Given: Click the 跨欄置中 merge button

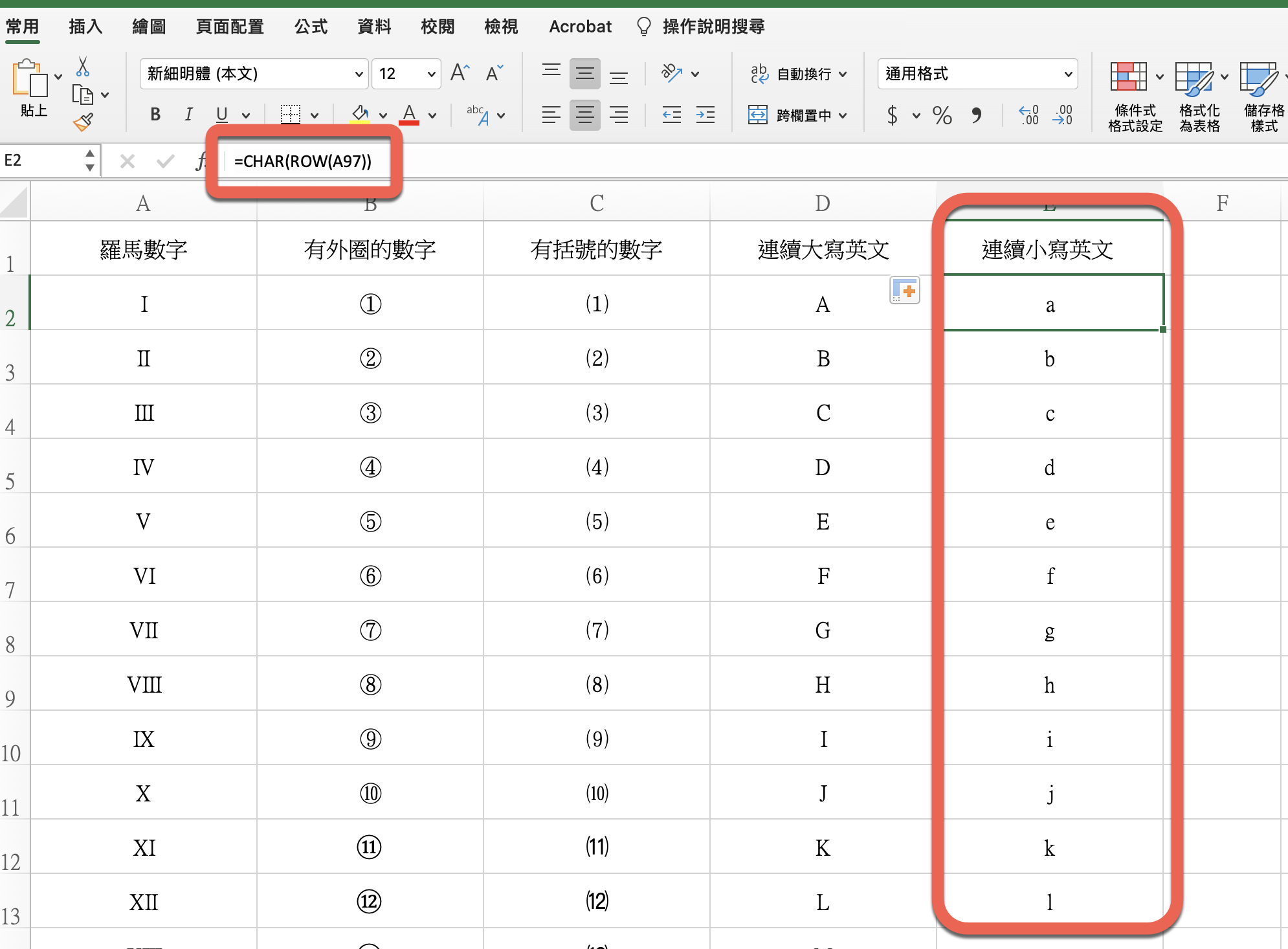Looking at the screenshot, I should pyautogui.click(x=797, y=115).
